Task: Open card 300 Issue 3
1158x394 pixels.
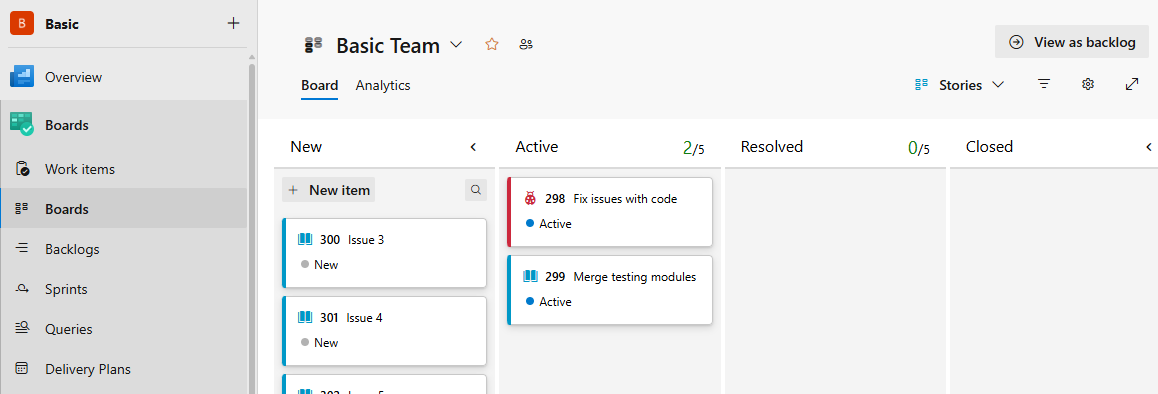Action: coord(384,253)
